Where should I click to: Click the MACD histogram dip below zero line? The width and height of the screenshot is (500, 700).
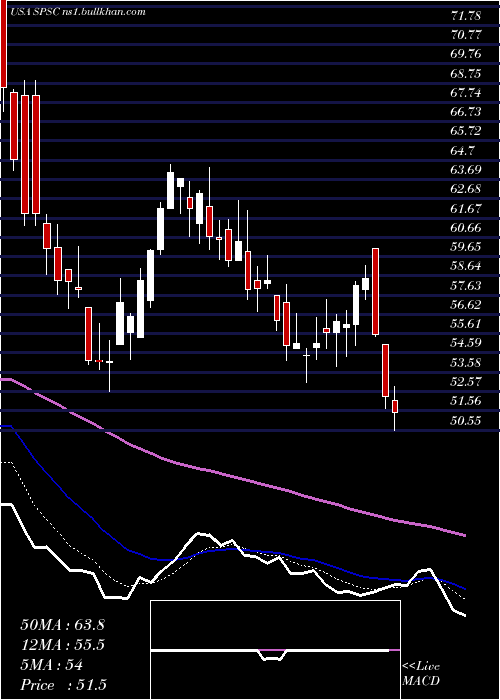[x=272, y=655]
